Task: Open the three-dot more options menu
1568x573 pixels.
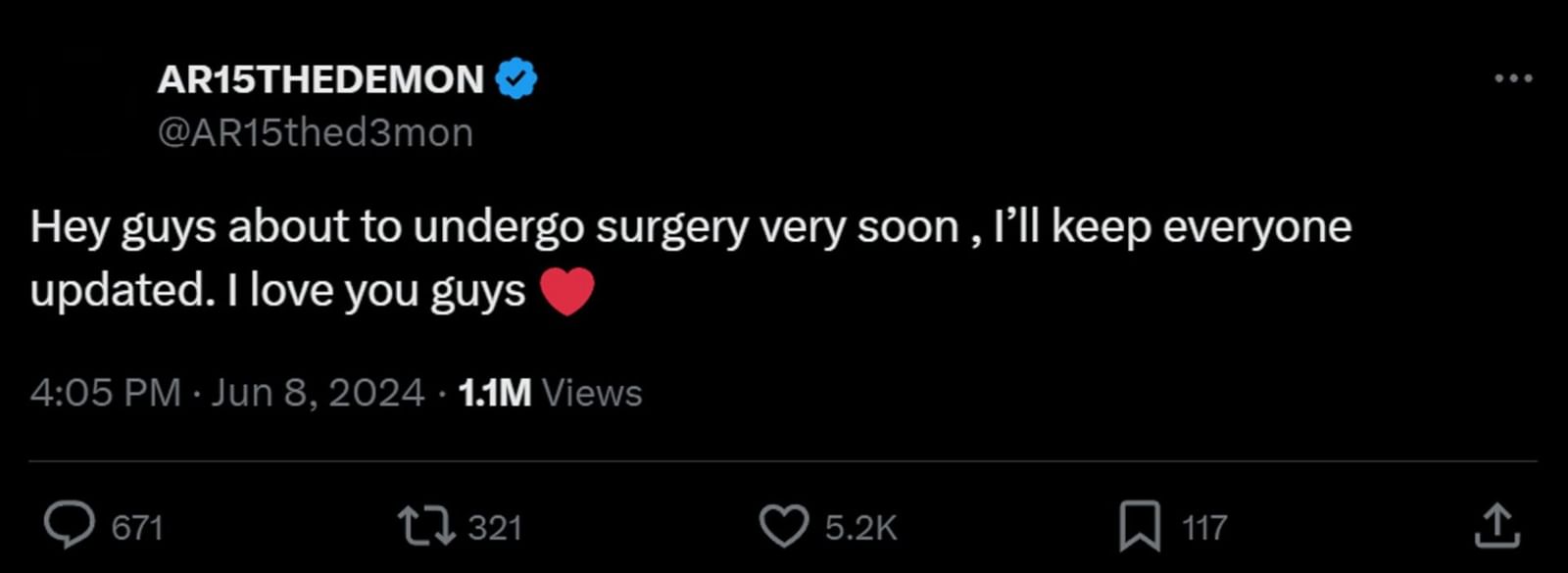Action: (x=1513, y=78)
